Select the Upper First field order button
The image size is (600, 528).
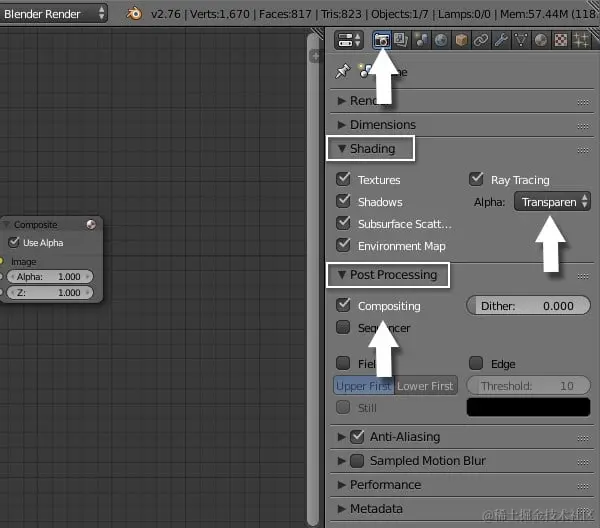[x=364, y=386]
